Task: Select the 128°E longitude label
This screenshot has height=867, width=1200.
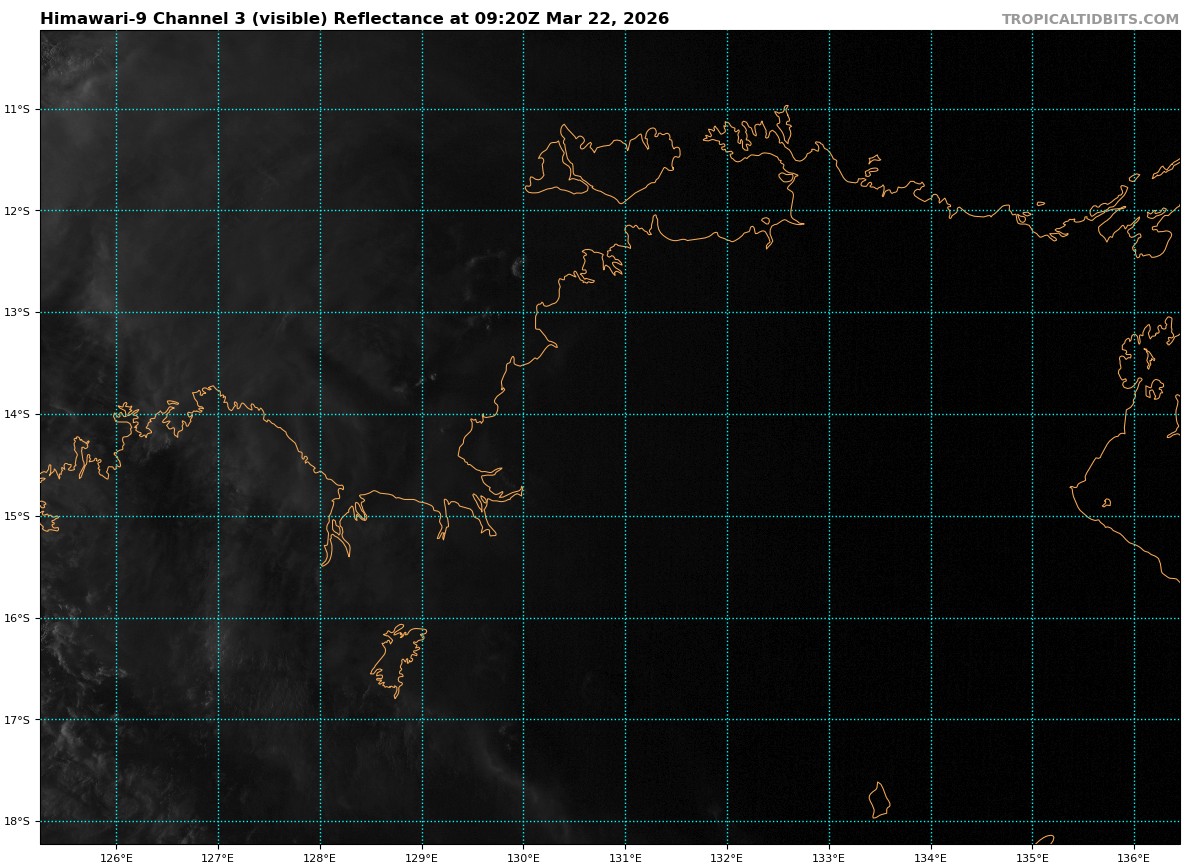Action: (x=320, y=857)
